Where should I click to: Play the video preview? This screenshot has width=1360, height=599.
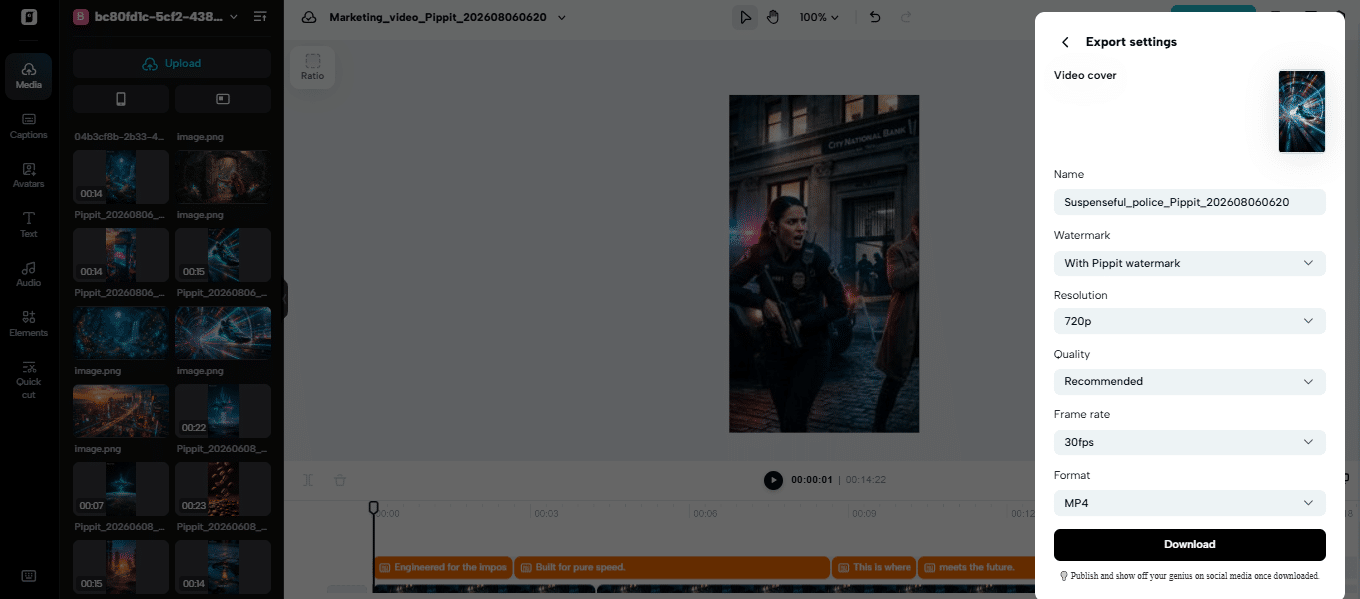(773, 480)
